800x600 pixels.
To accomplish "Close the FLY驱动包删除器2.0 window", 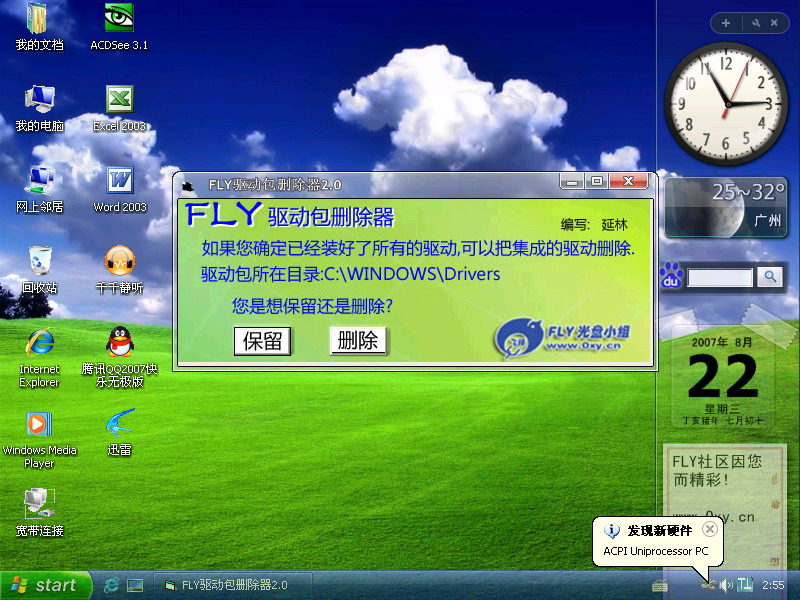I will tap(629, 181).
